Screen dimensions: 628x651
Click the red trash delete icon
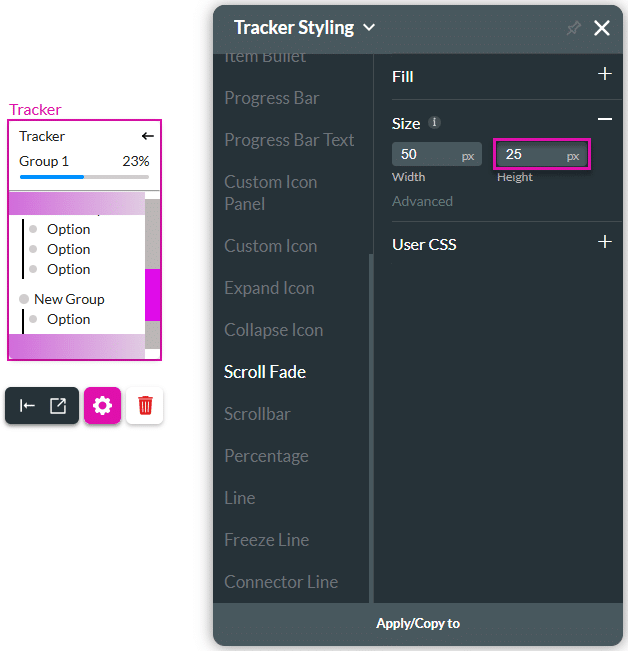pos(145,405)
